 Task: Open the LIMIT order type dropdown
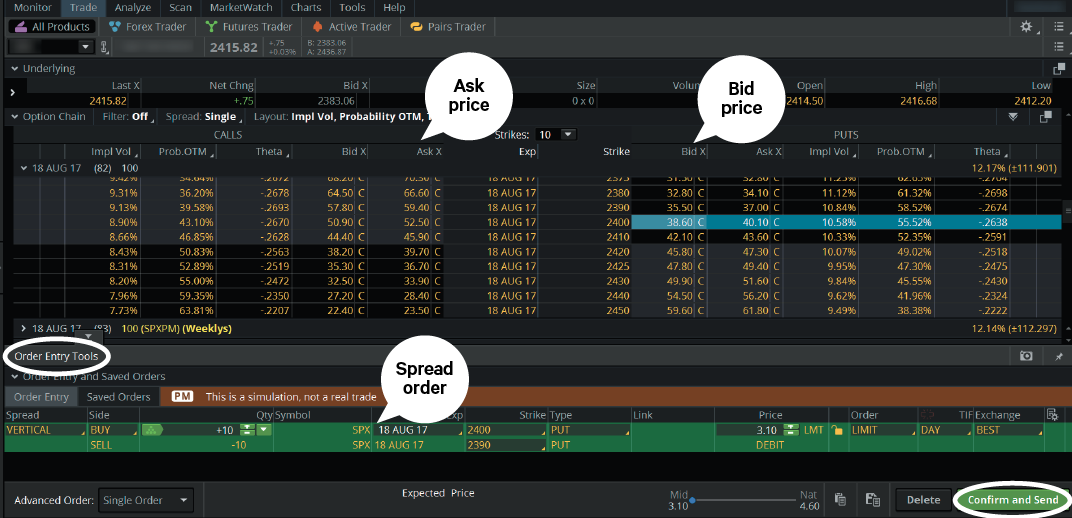pos(883,430)
